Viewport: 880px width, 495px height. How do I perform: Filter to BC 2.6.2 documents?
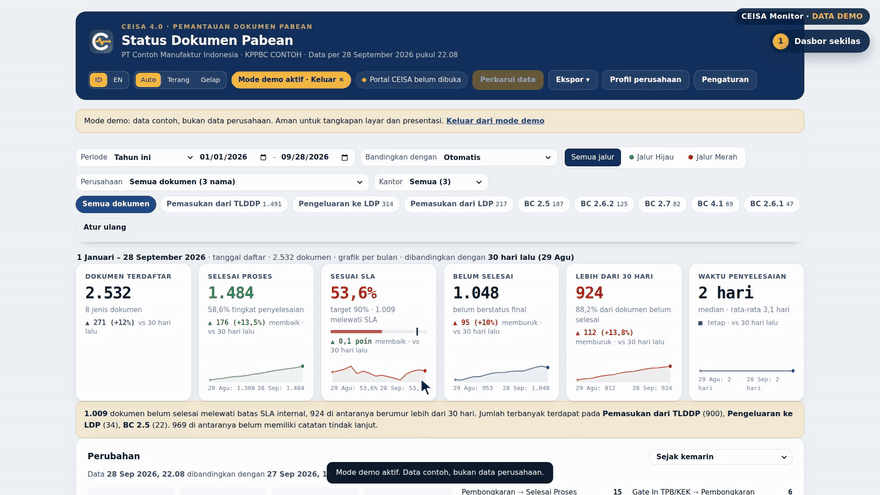tap(604, 204)
